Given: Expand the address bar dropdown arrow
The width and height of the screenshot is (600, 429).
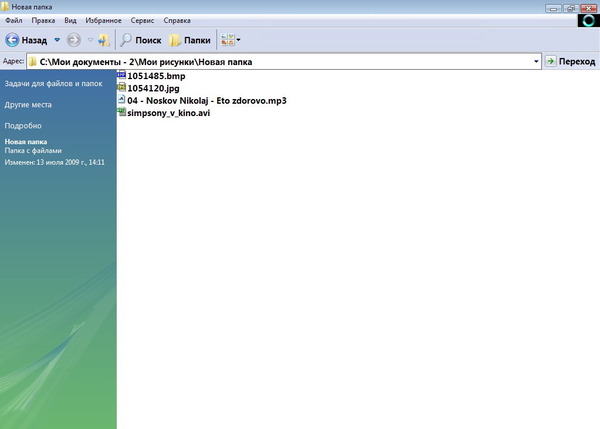Looking at the screenshot, I should [x=536, y=62].
